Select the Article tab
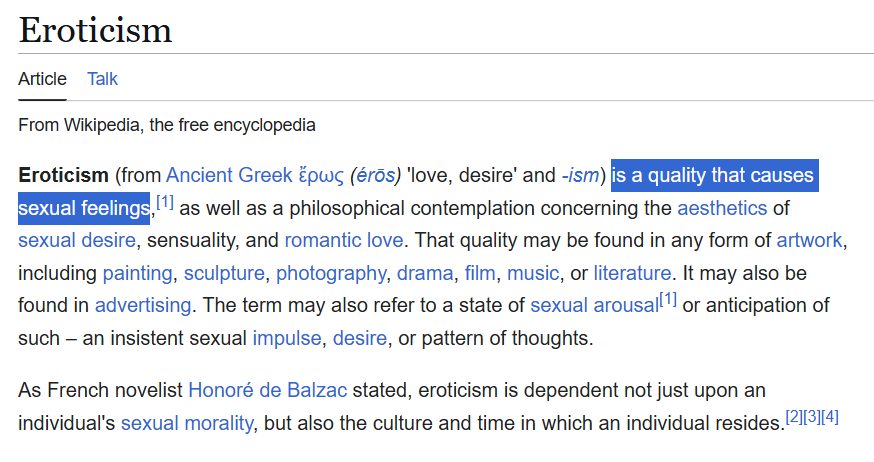 click(x=42, y=79)
